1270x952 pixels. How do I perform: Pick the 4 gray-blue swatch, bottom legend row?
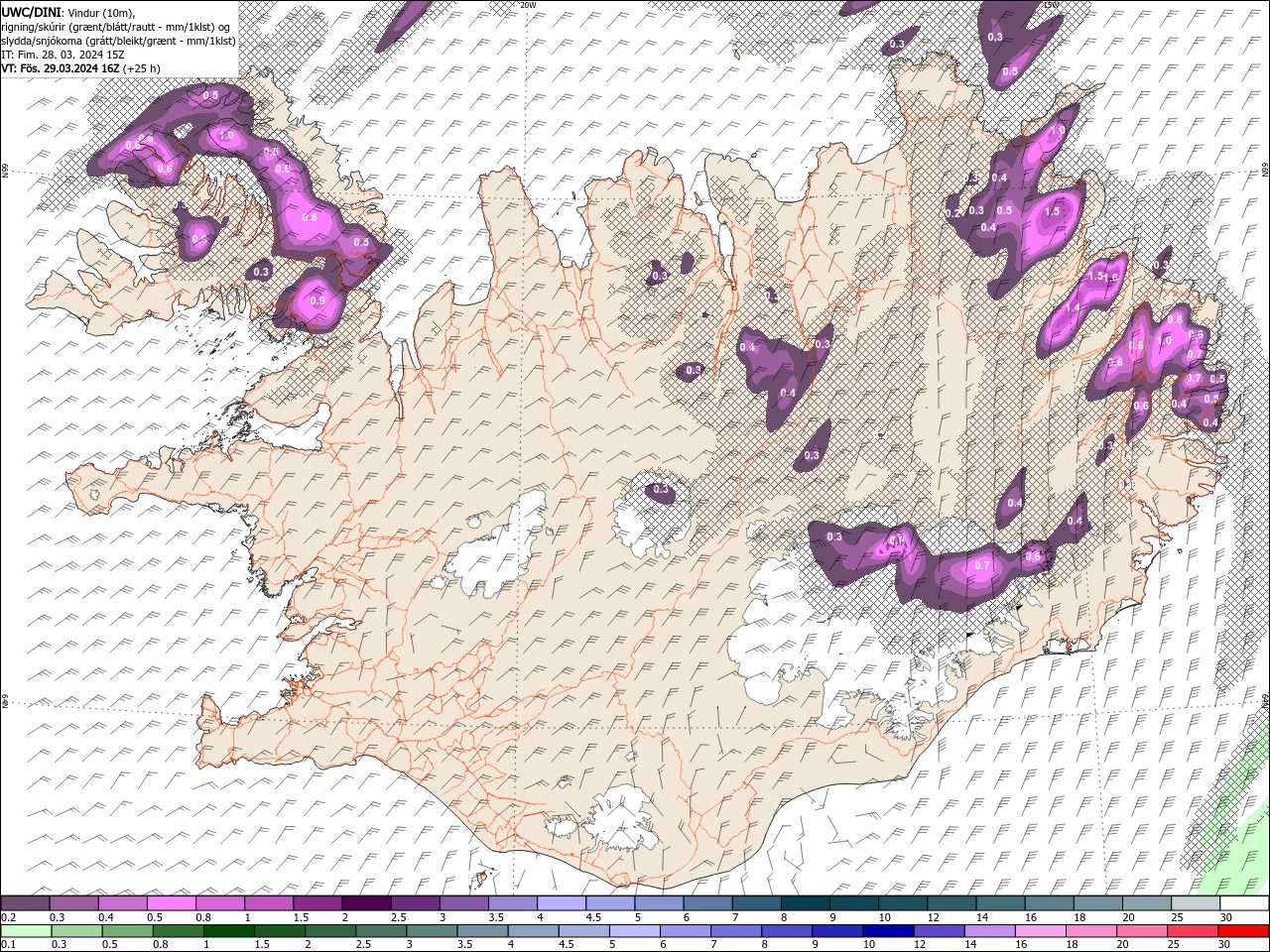coord(533,931)
